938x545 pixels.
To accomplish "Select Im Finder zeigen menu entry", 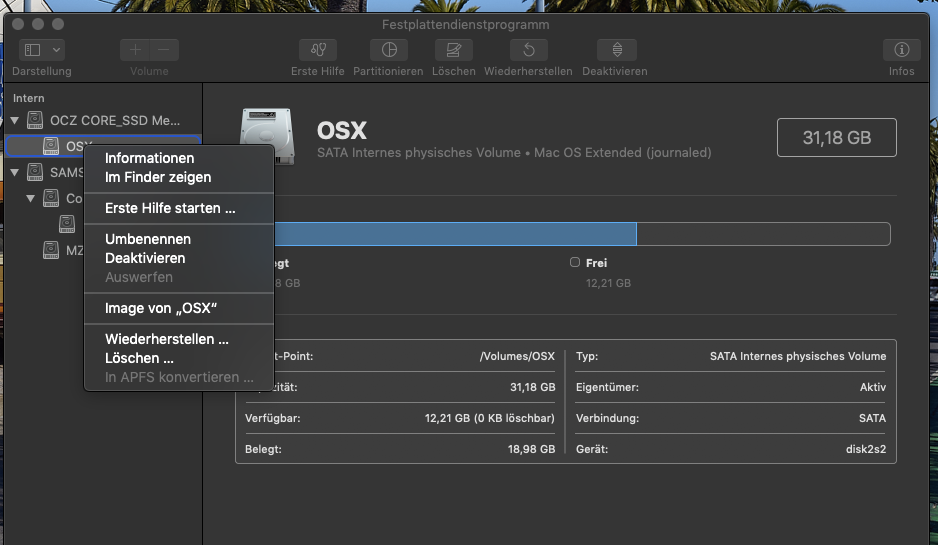I will pos(158,177).
